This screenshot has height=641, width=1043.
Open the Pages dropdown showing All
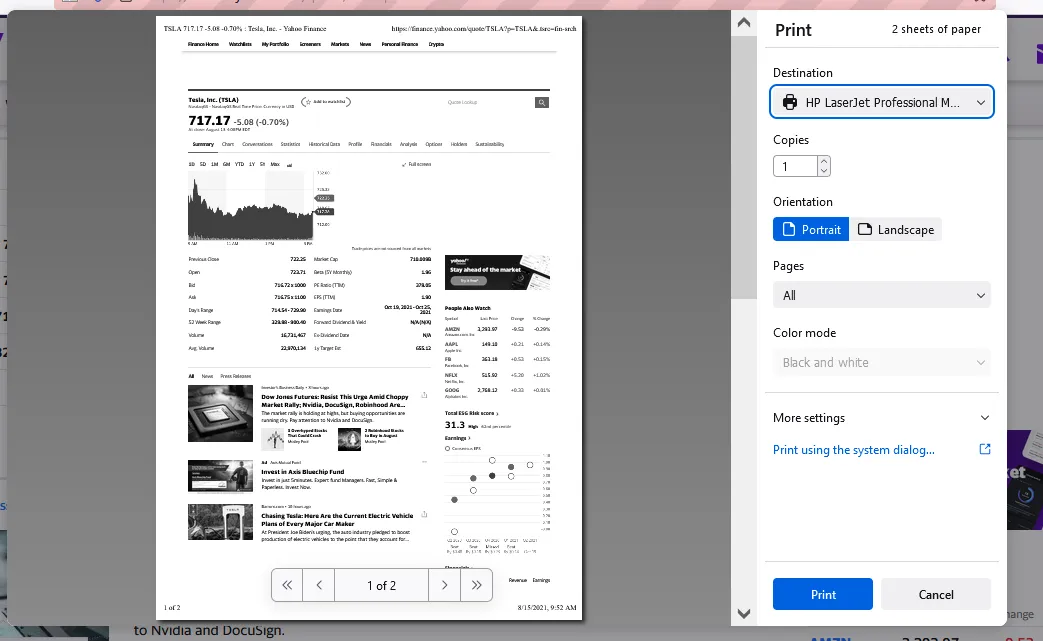click(x=882, y=295)
